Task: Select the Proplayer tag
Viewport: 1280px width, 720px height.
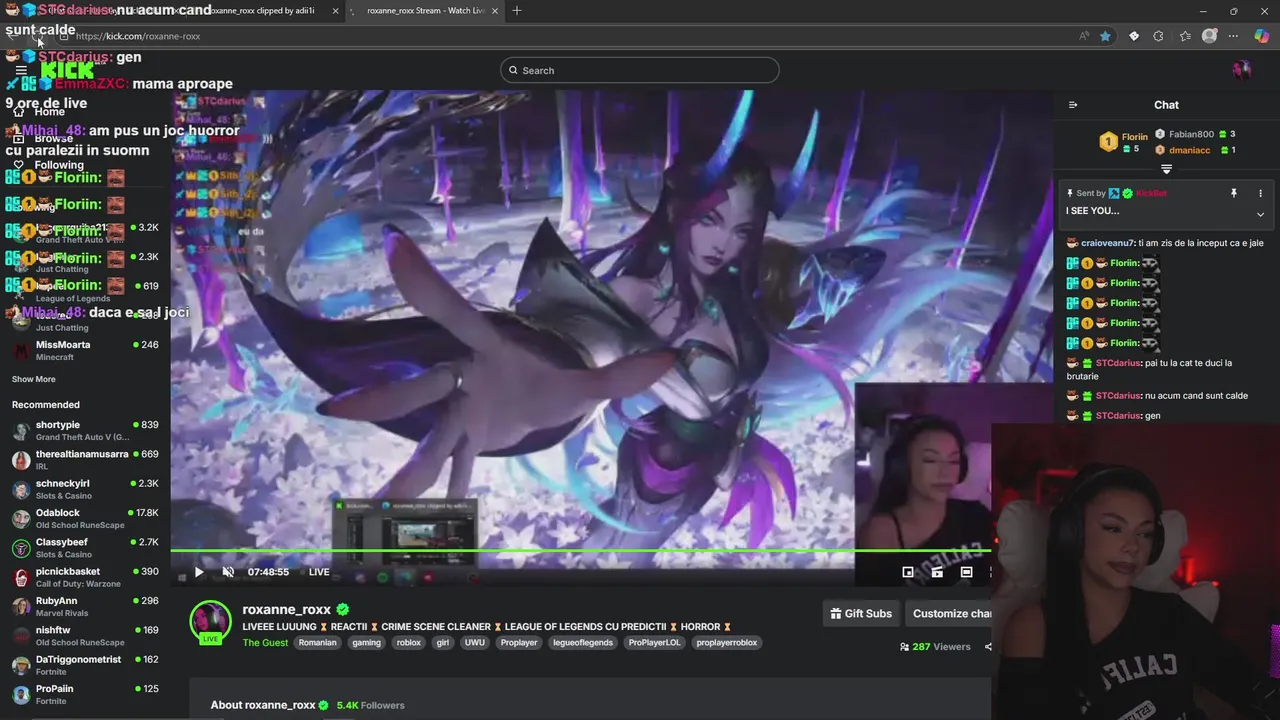Action: 519,643
